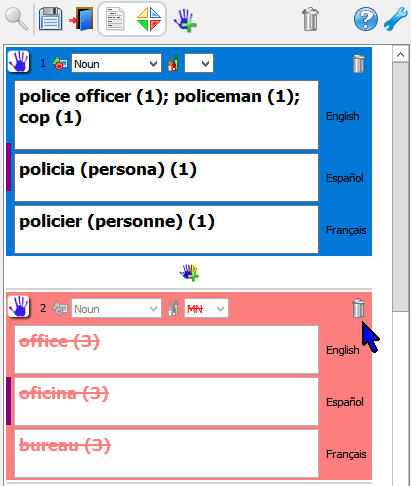The image size is (411, 486).
Task: Add new sense with blue hand plus icon
Action: 185,20
